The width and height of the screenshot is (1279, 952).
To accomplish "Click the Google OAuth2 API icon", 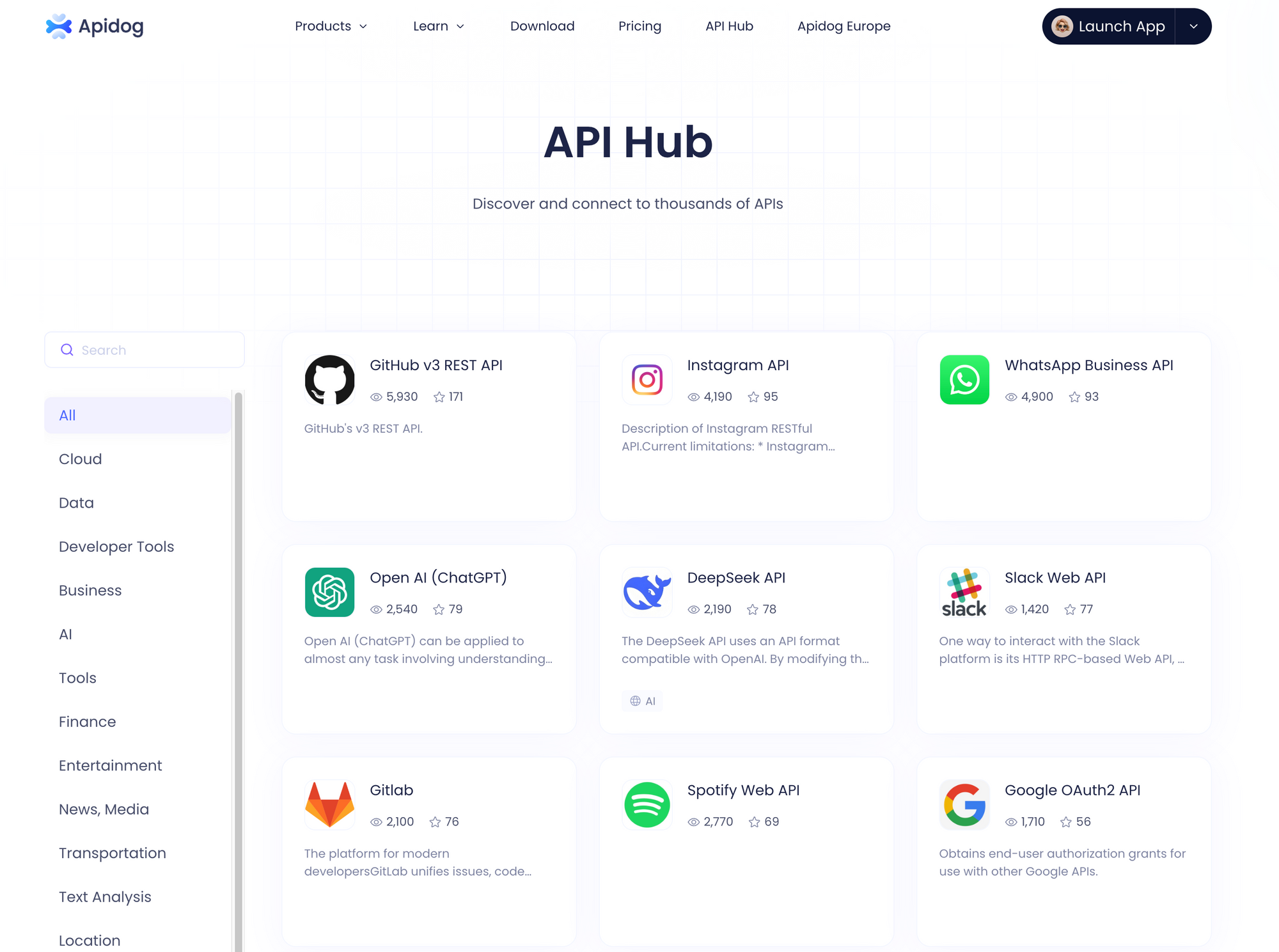I will point(964,805).
